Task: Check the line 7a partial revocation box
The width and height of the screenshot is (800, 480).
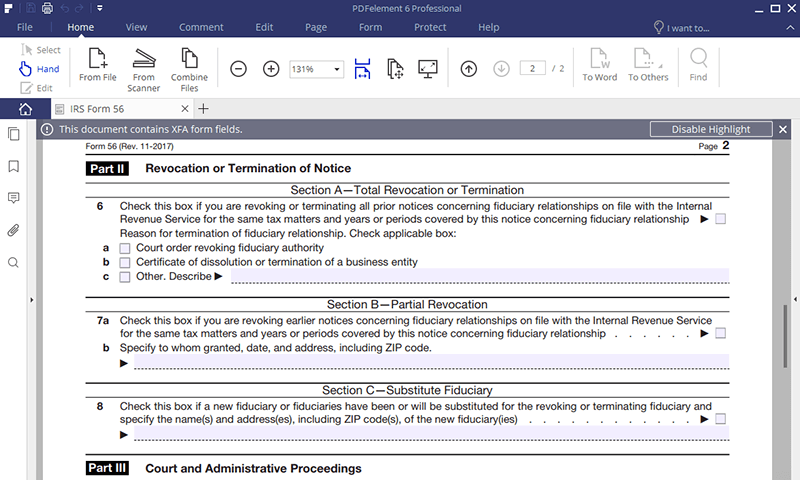Action: tap(720, 334)
